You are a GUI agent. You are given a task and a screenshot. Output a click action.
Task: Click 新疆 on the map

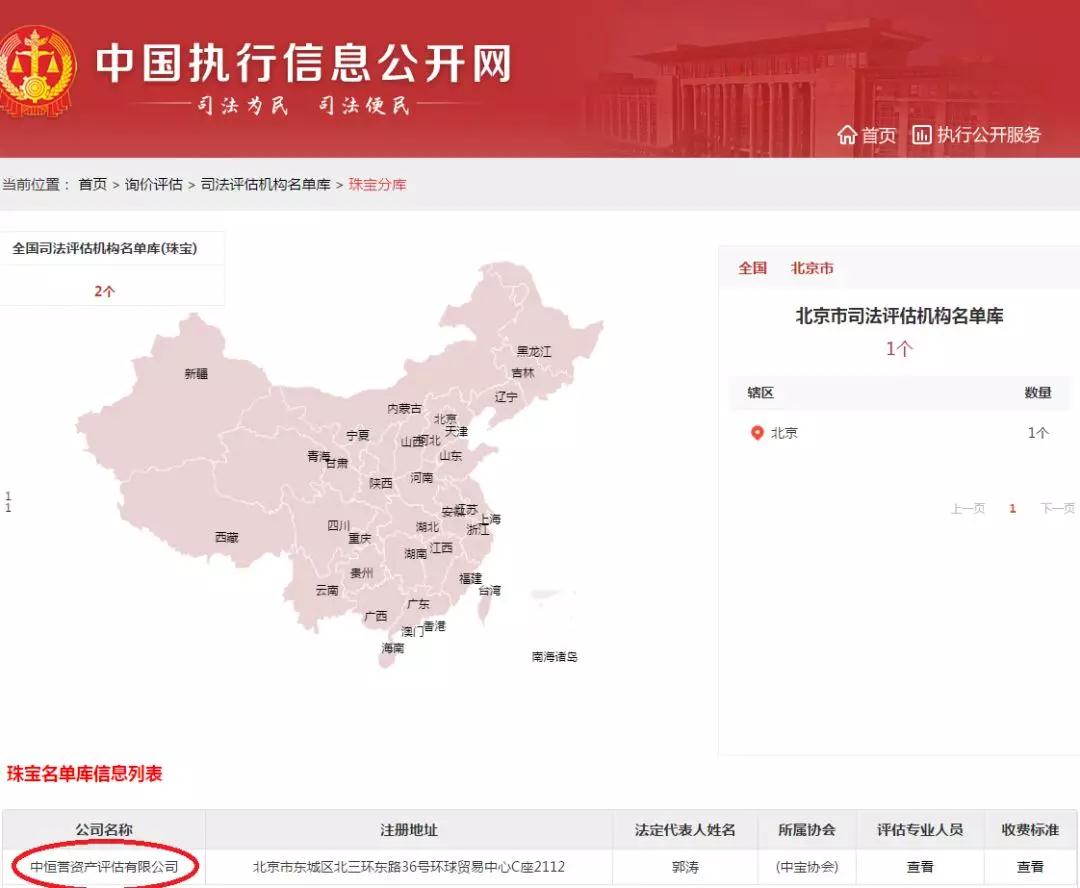pyautogui.click(x=196, y=373)
